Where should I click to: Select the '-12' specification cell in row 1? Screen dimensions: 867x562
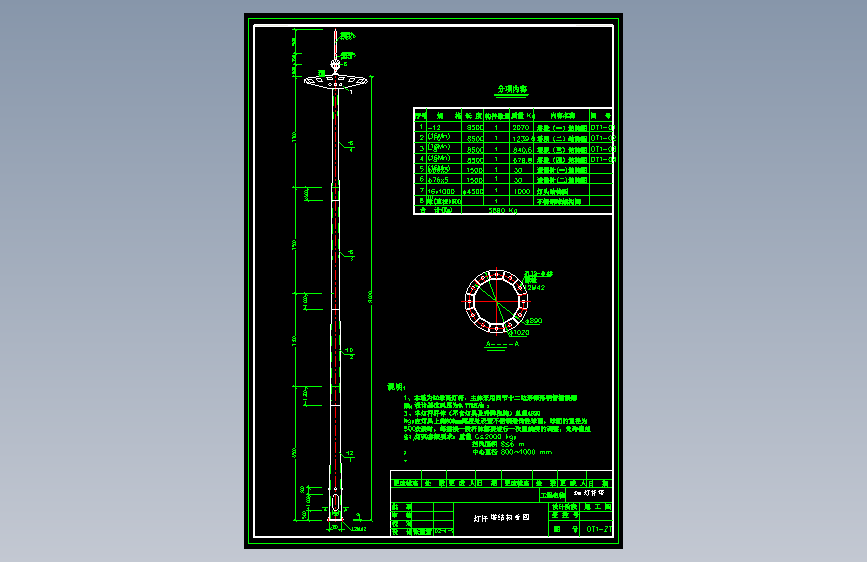click(x=435, y=128)
